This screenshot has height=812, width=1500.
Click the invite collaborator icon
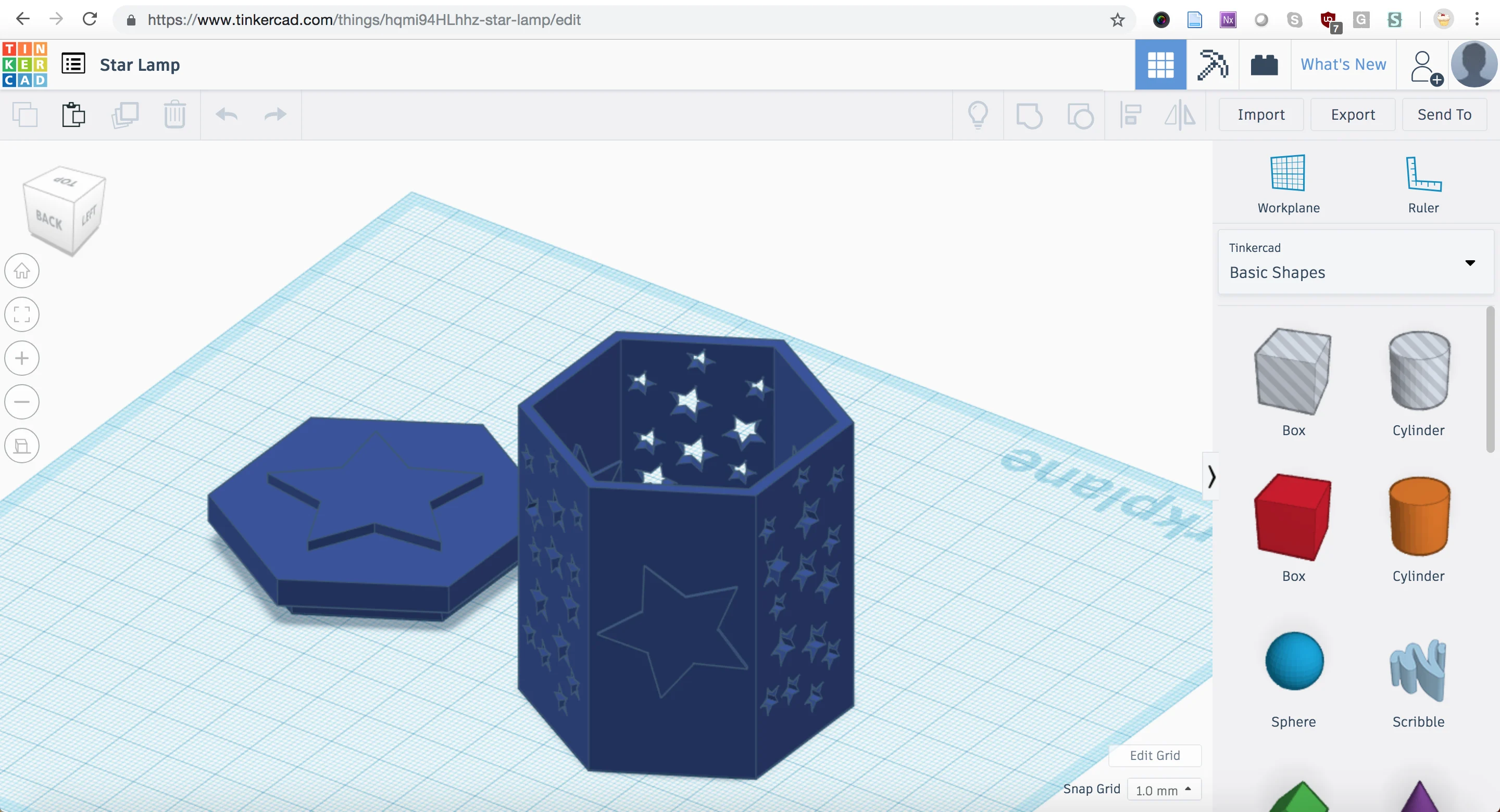point(1426,68)
